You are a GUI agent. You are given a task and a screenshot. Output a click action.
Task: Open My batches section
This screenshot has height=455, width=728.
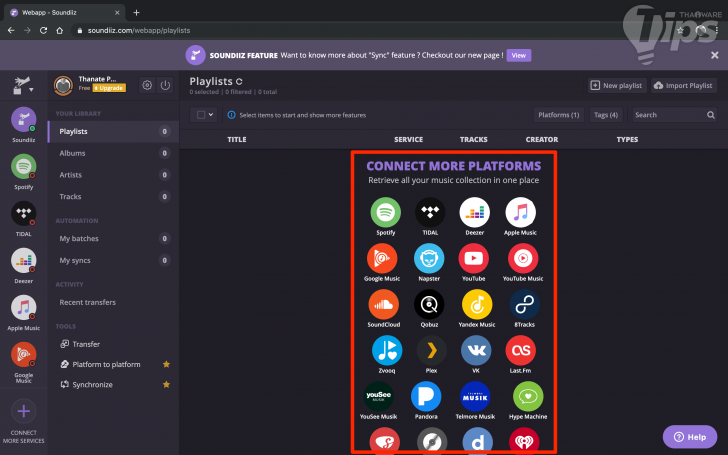tap(114, 239)
